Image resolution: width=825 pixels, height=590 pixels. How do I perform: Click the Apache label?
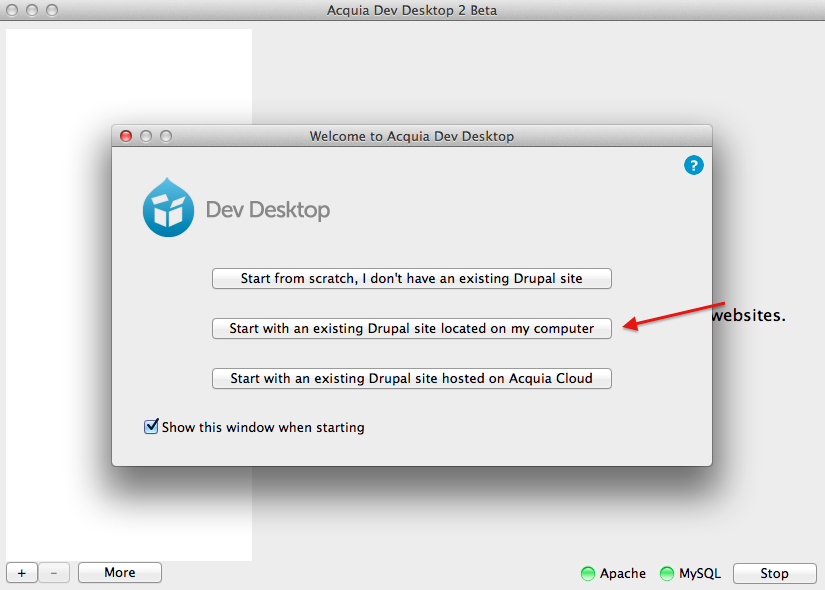623,573
